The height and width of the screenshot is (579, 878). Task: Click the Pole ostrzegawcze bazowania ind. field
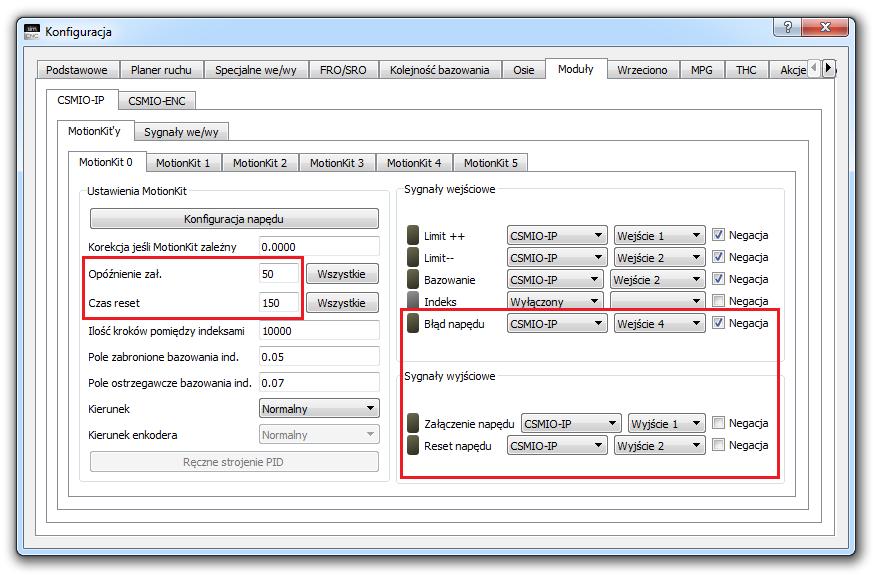(319, 383)
